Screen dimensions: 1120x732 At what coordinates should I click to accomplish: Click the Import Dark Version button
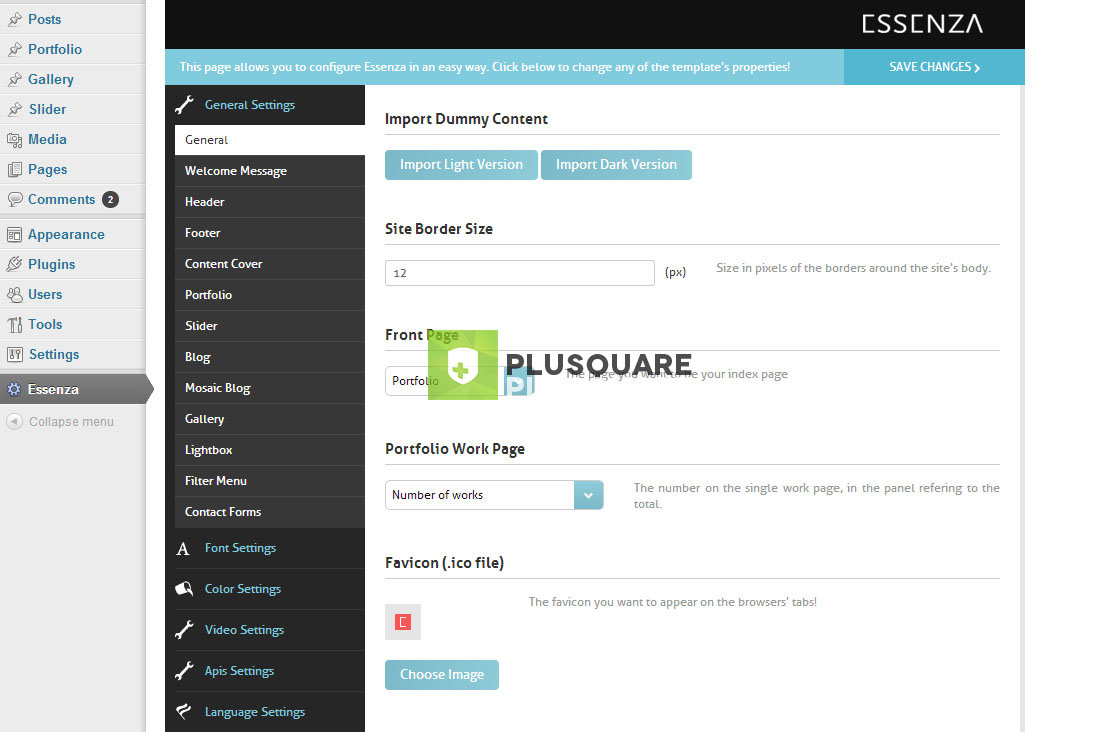(616, 165)
